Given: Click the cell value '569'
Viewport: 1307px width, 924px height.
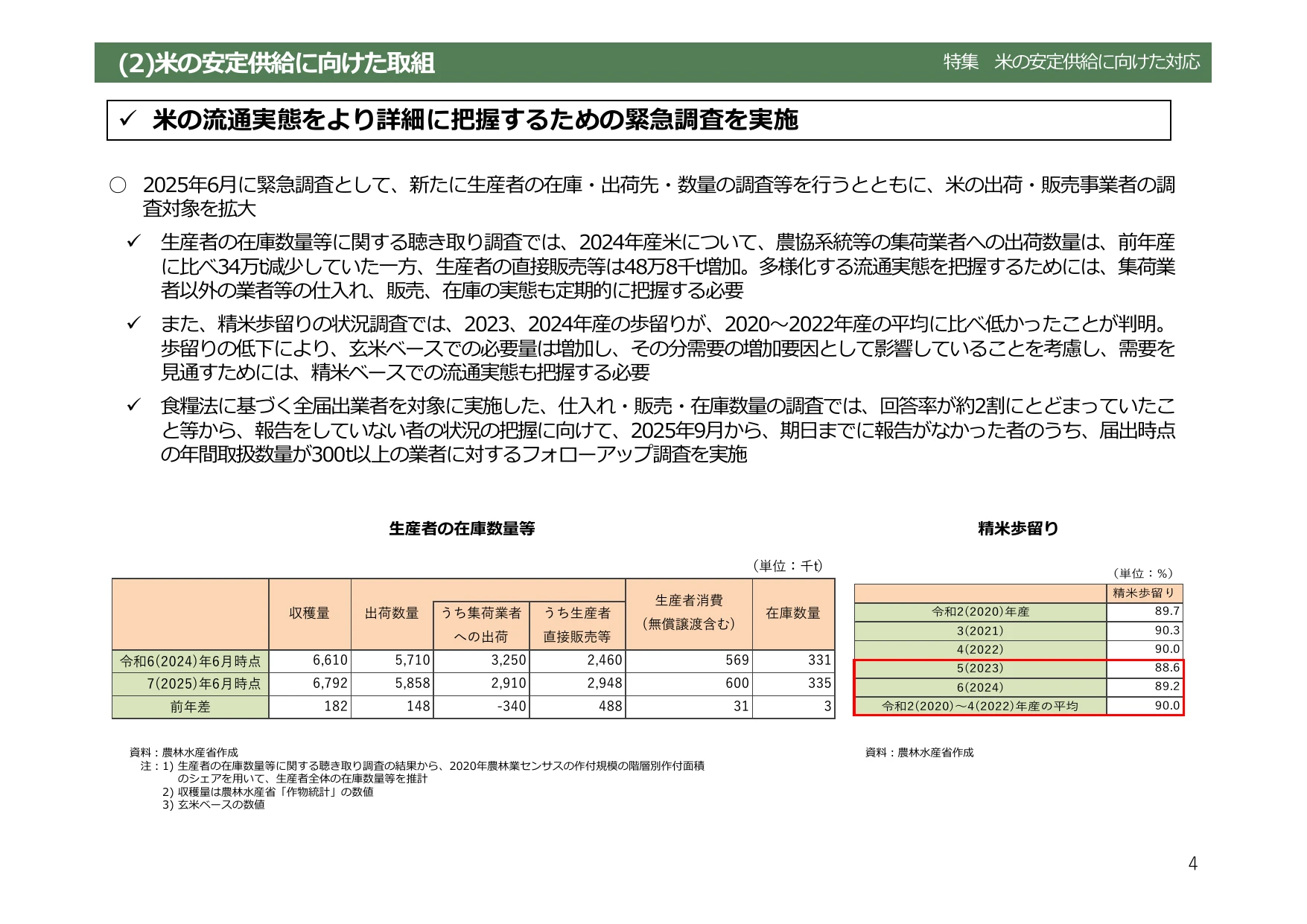Looking at the screenshot, I should (x=737, y=660).
